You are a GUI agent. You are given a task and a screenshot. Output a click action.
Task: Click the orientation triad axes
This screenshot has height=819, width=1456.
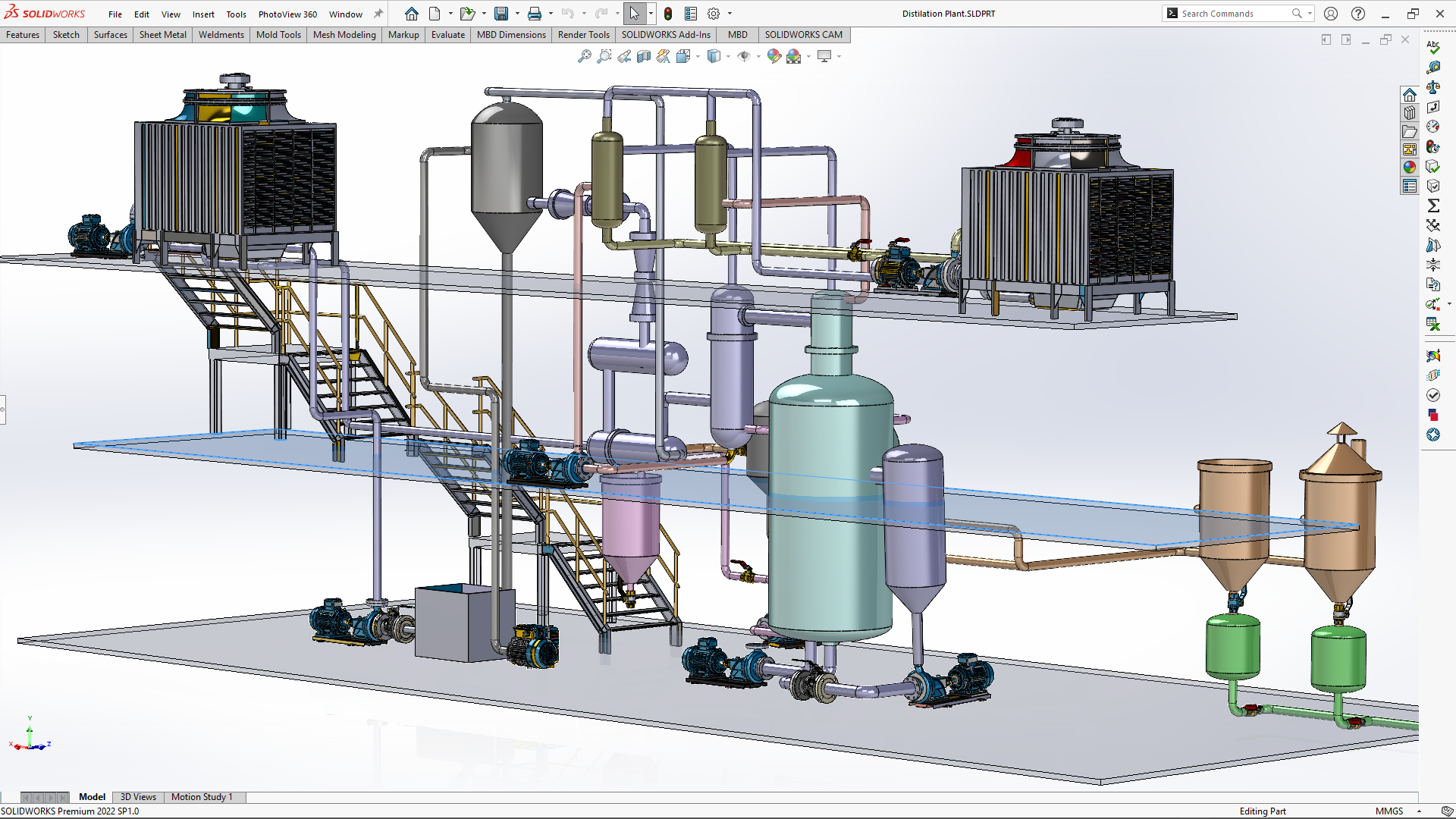pyautogui.click(x=30, y=735)
